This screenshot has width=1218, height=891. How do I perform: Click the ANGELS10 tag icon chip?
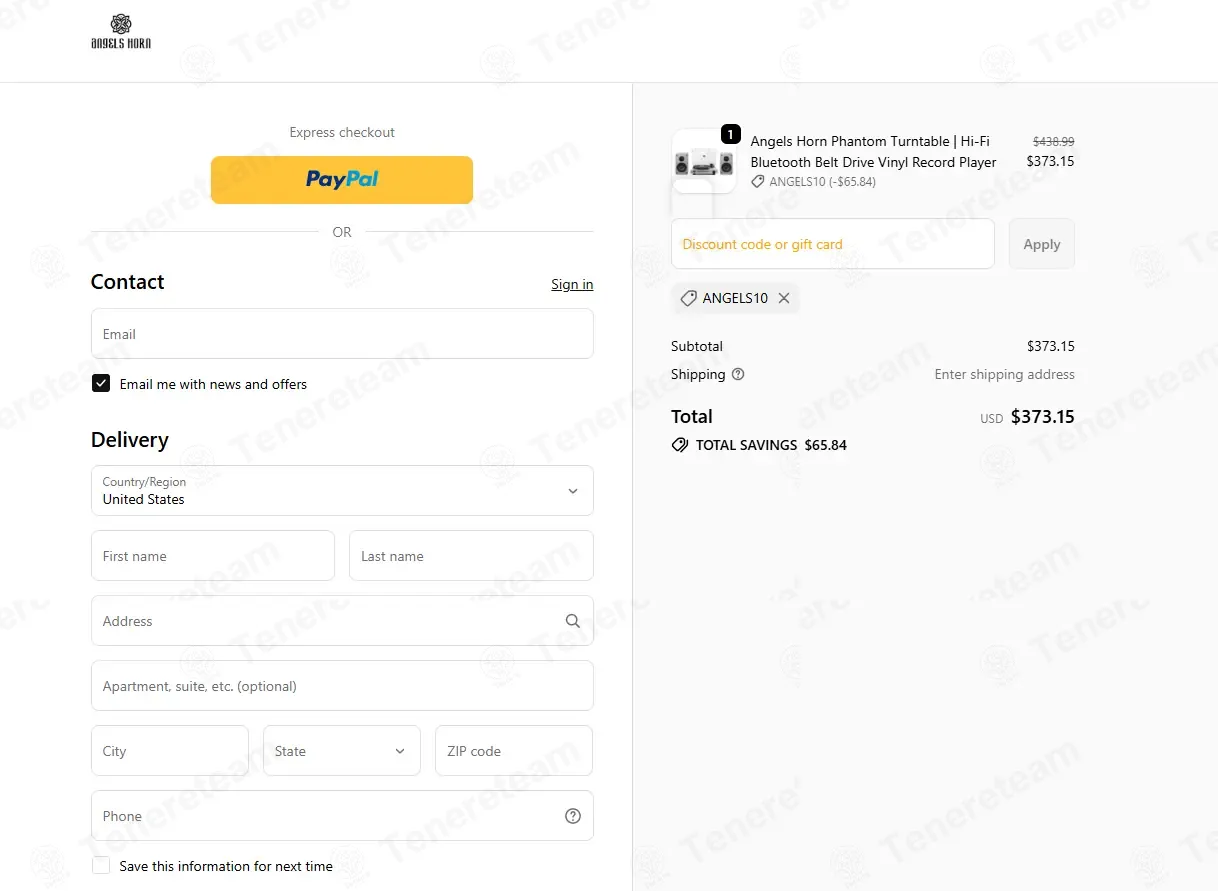click(688, 298)
